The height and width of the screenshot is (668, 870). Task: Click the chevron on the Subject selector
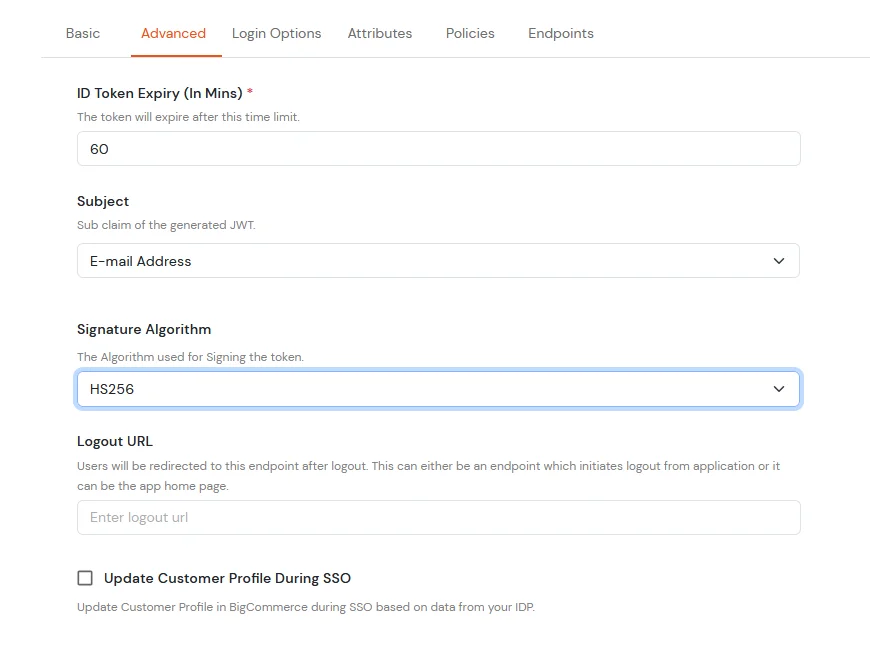coord(779,260)
